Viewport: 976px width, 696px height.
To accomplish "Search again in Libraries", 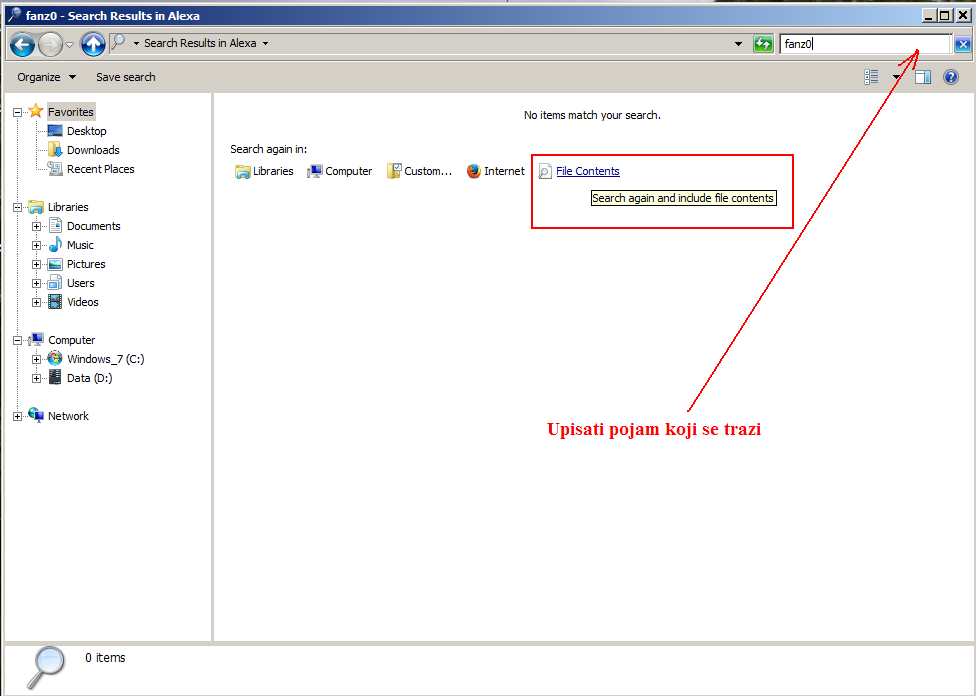I will (264, 171).
